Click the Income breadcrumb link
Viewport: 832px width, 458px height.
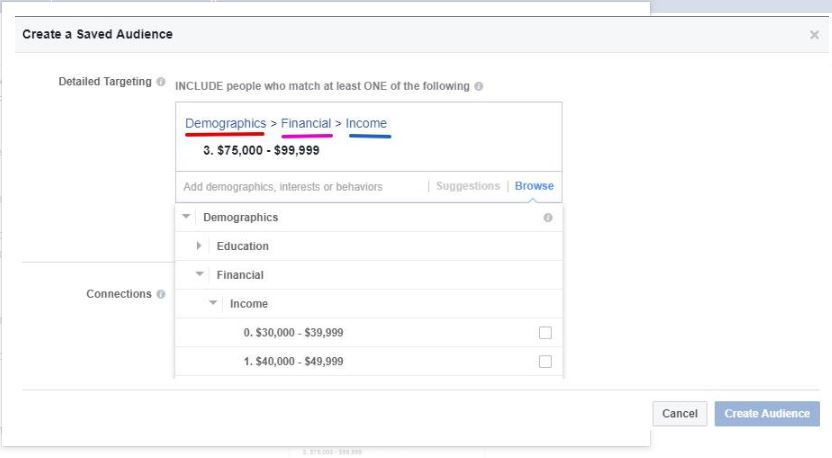click(366, 123)
